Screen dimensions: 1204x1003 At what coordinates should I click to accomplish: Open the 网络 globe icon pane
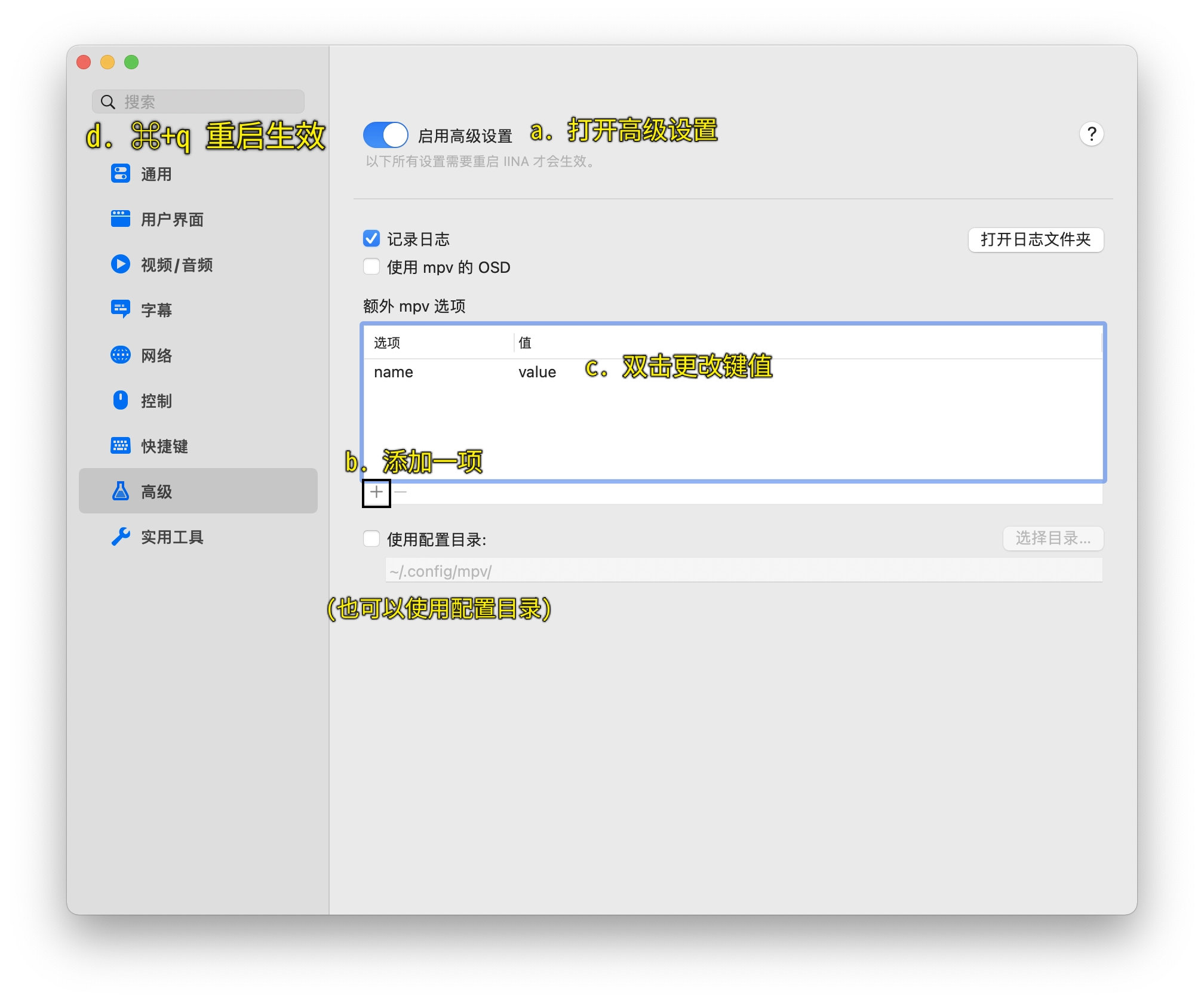pyautogui.click(x=121, y=355)
